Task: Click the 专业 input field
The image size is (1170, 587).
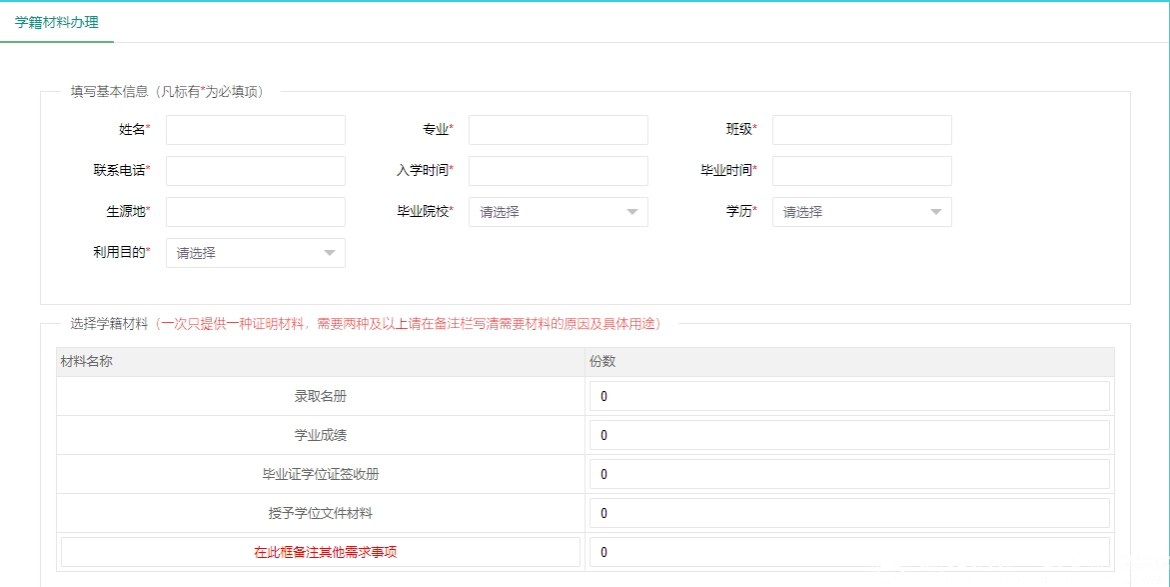Action: click(558, 130)
